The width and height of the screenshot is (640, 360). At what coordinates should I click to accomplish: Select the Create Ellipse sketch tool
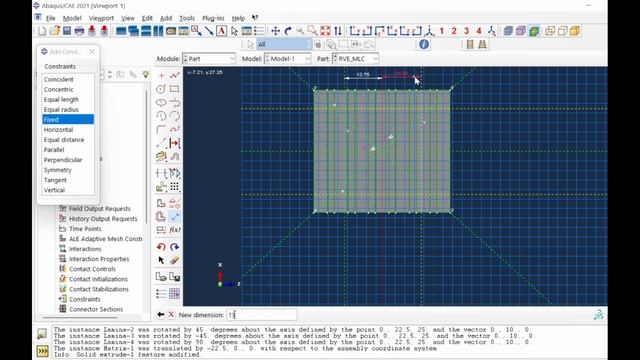coord(161,102)
